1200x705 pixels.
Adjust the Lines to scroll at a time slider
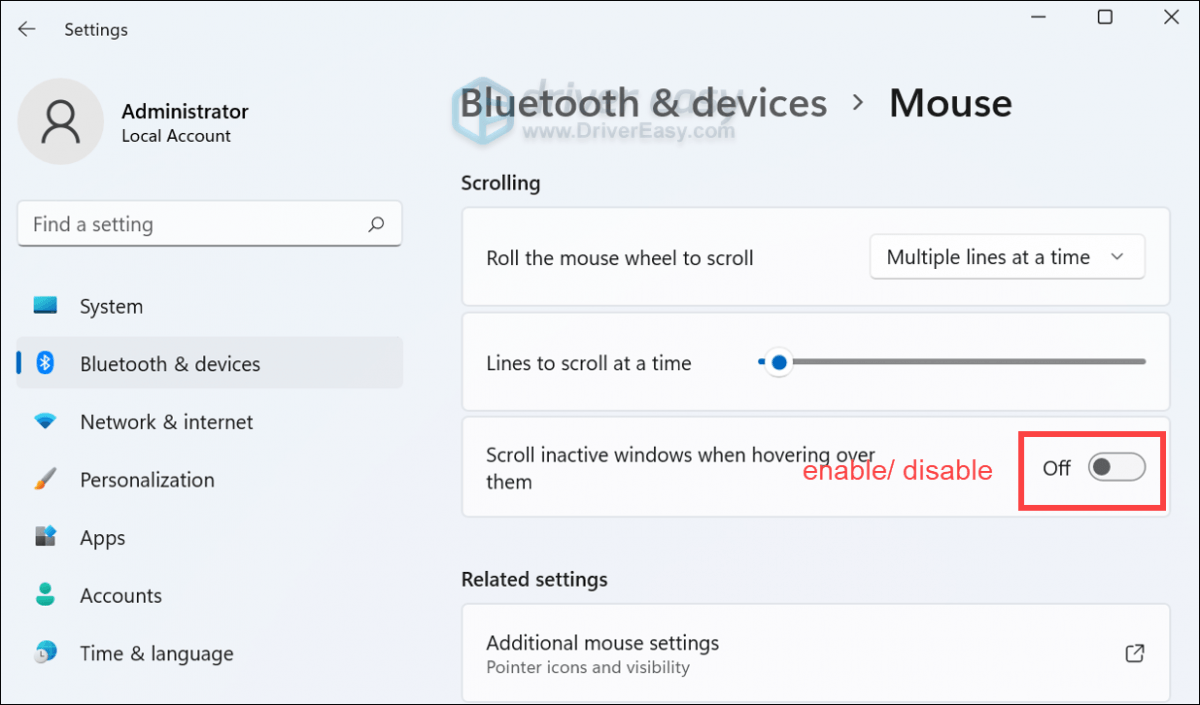tap(779, 362)
